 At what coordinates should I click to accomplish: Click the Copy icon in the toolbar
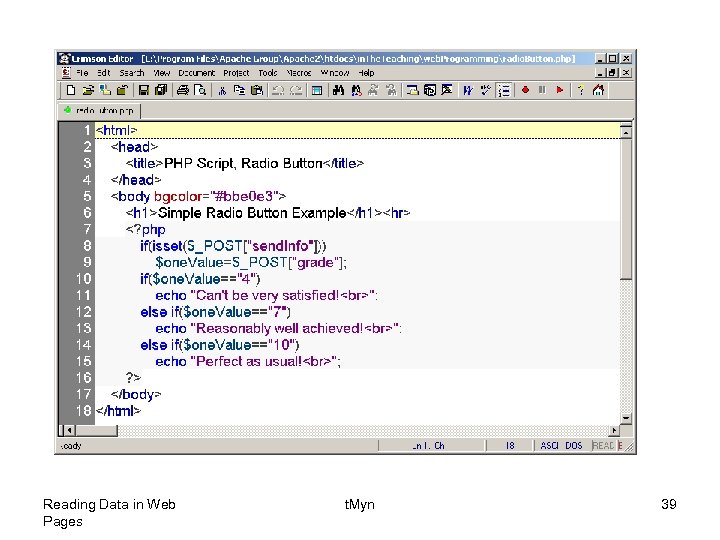(x=239, y=90)
